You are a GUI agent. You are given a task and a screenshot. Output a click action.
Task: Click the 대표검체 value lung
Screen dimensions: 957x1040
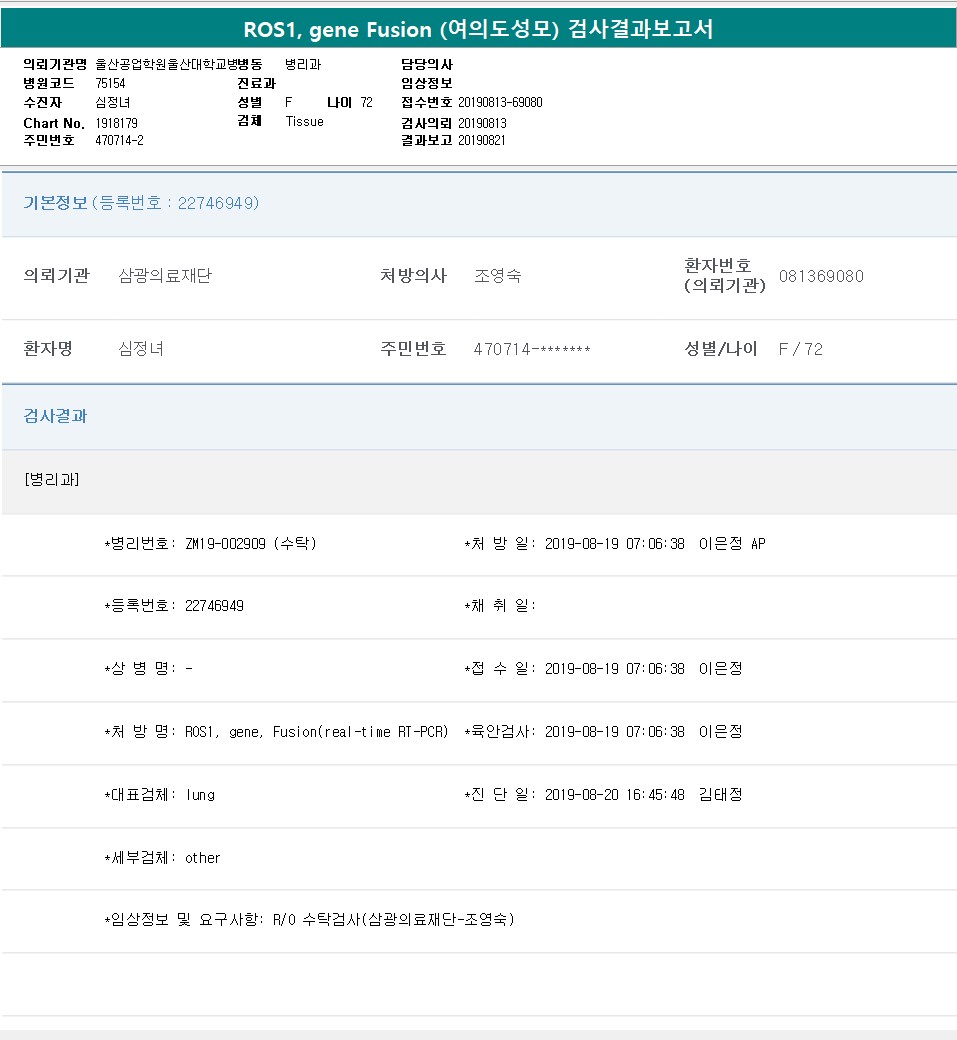click(200, 795)
